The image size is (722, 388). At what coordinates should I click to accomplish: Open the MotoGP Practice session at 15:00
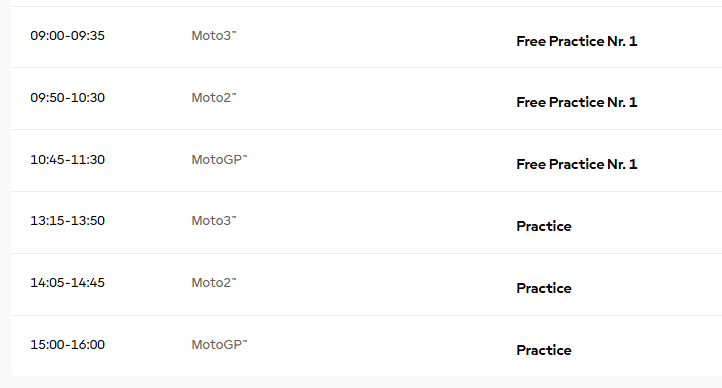point(544,350)
